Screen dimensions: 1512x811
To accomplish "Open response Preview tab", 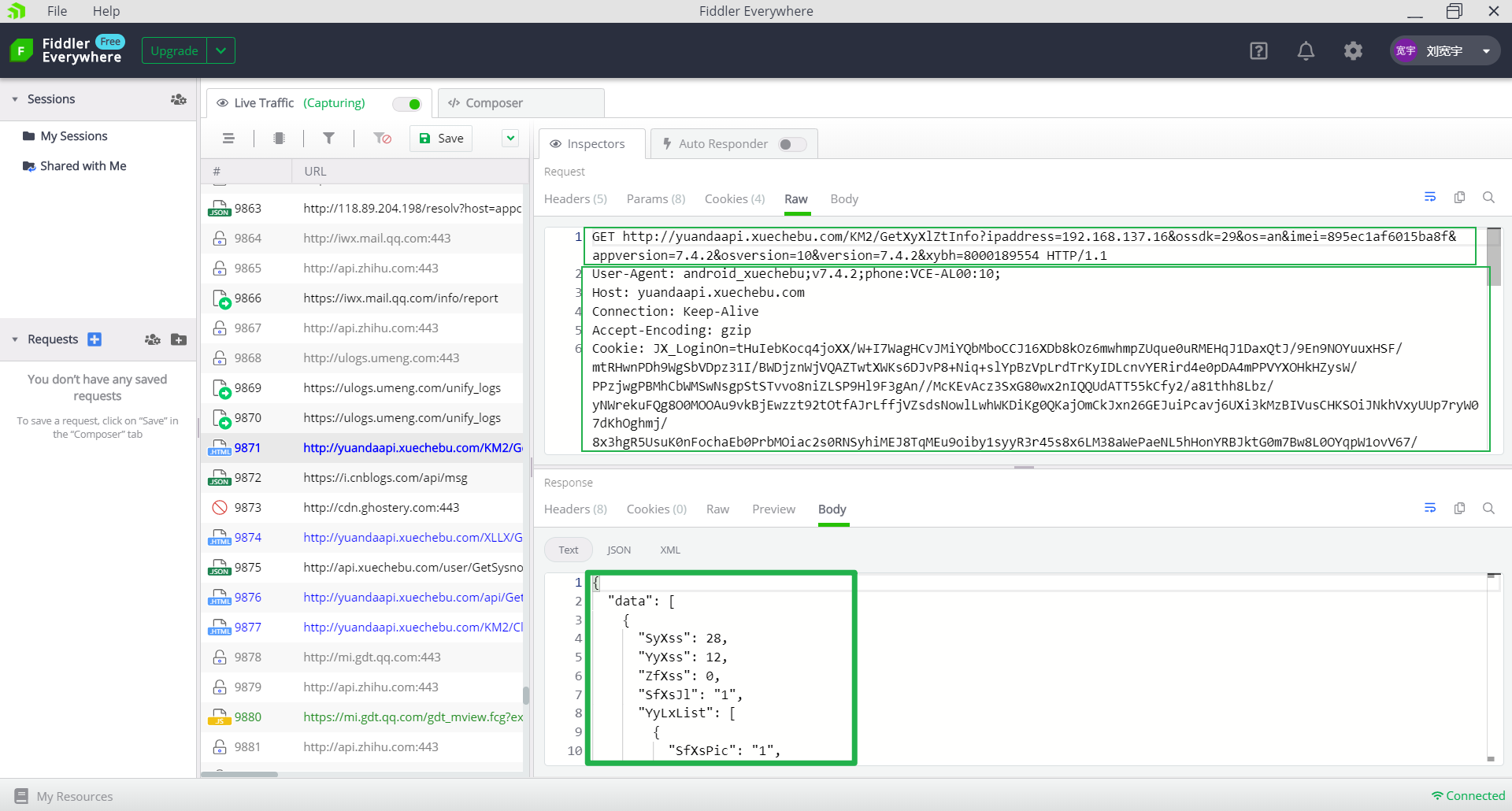I will point(773,509).
